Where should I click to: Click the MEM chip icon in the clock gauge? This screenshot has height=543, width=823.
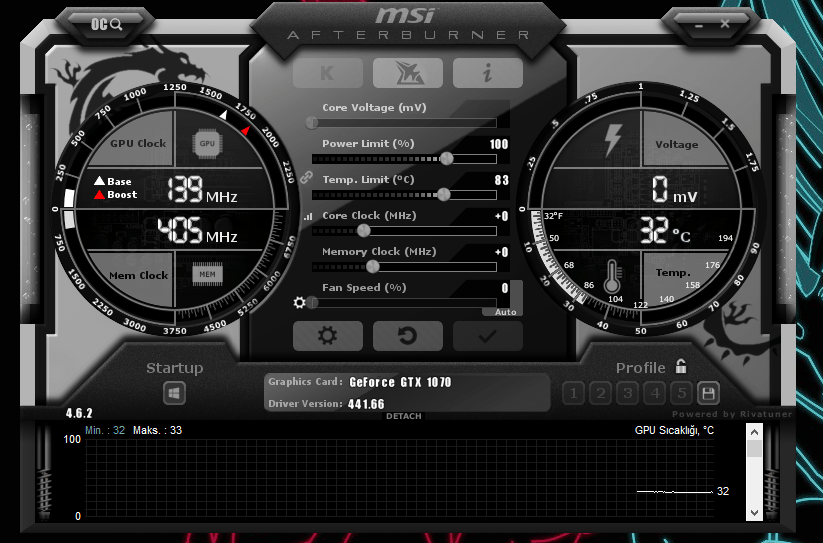[207, 274]
